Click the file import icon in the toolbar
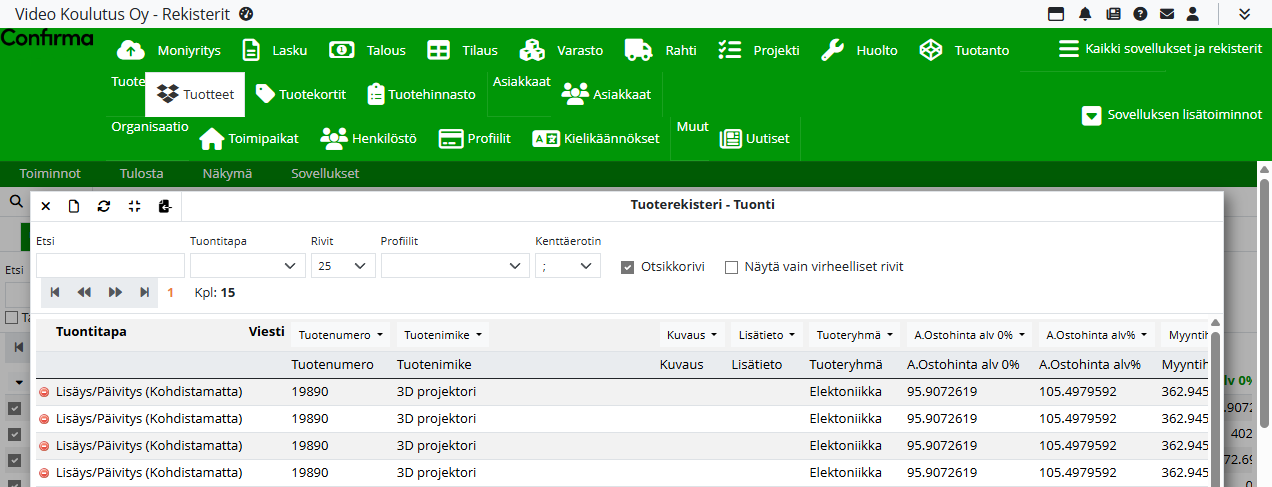The height and width of the screenshot is (487, 1272). pos(165,206)
